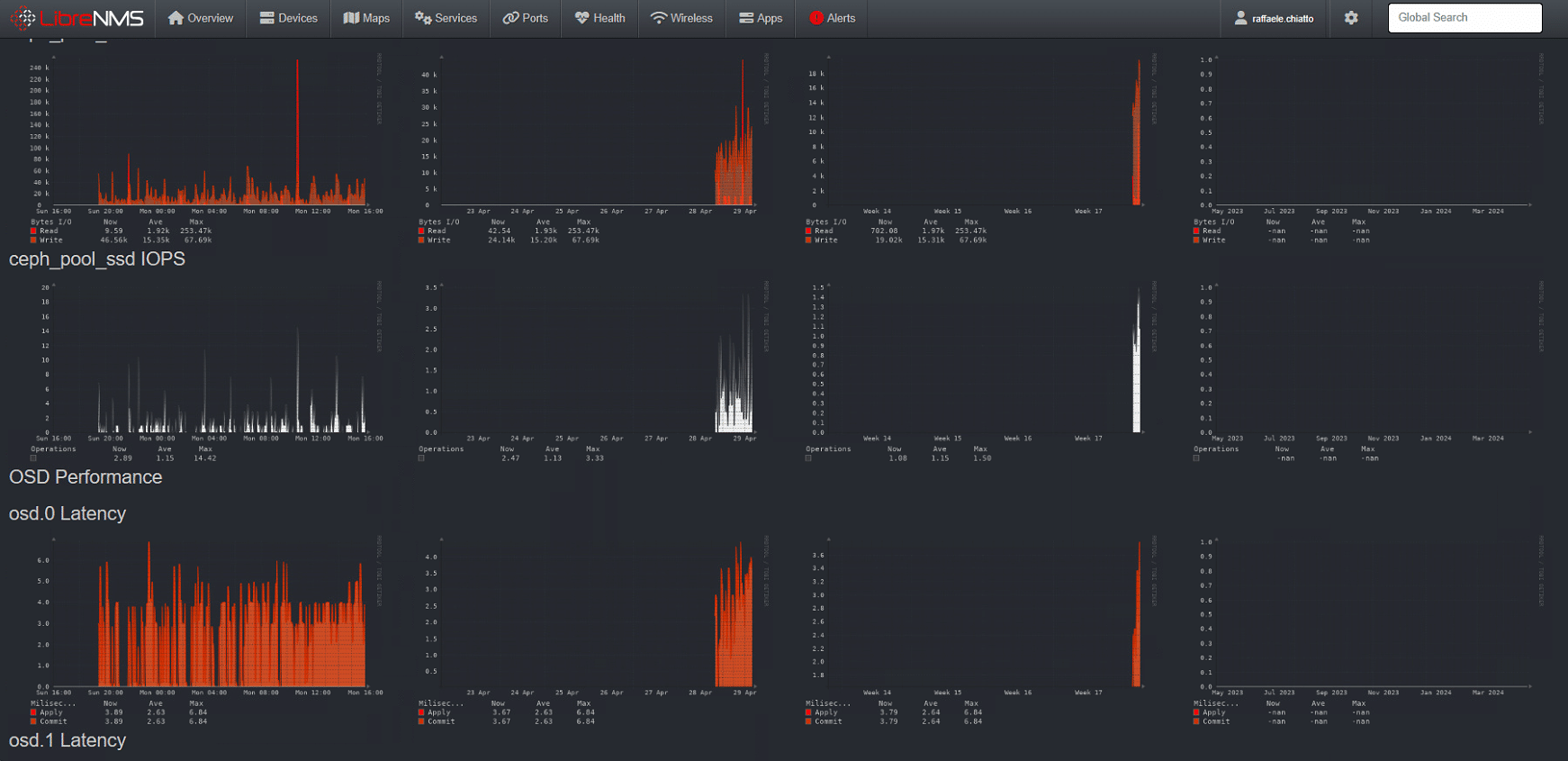Focus the Global Search field
Screen dimensions: 1568x761
(x=1464, y=18)
